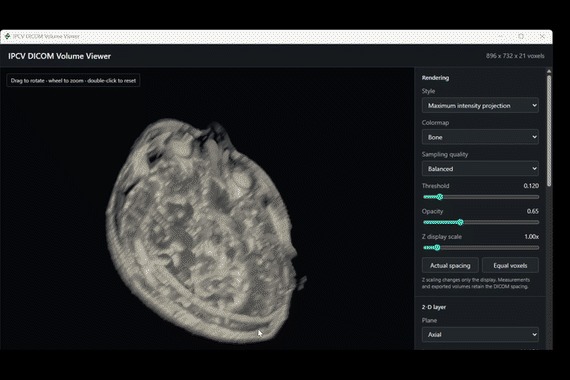Open the Plane dropdown set to Axial
This screenshot has height=380, width=570.
pos(480,335)
